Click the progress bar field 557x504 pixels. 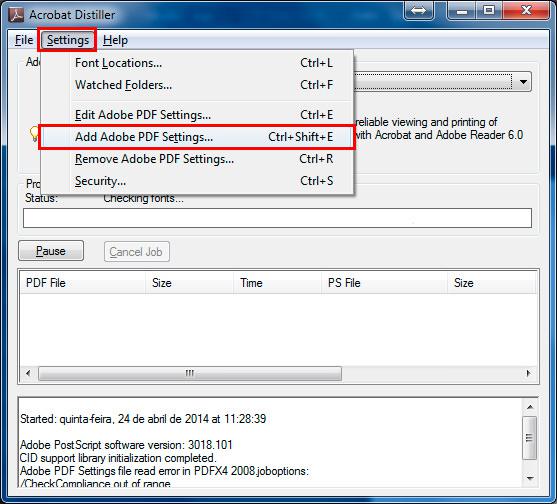(277, 218)
